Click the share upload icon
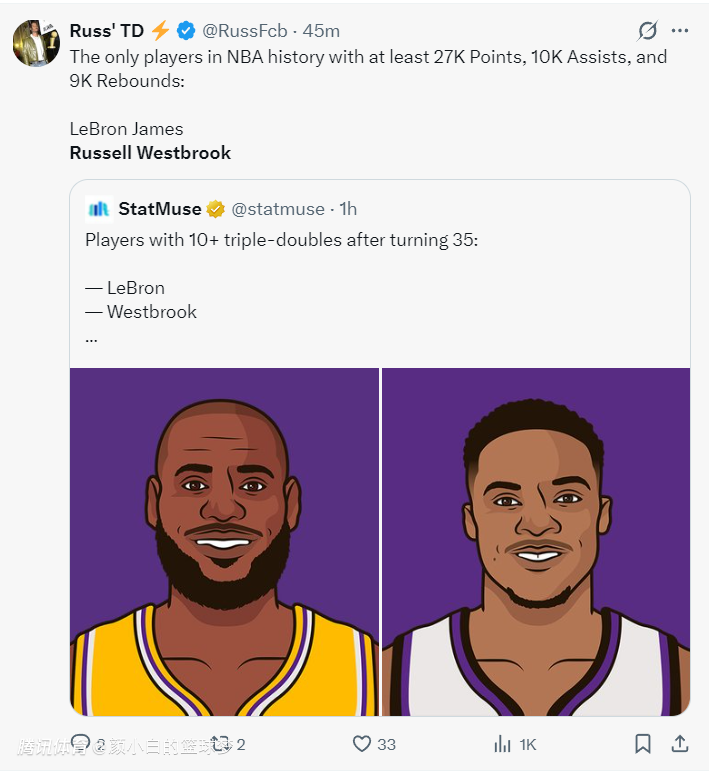Viewport: 709px width, 771px height. (x=679, y=744)
